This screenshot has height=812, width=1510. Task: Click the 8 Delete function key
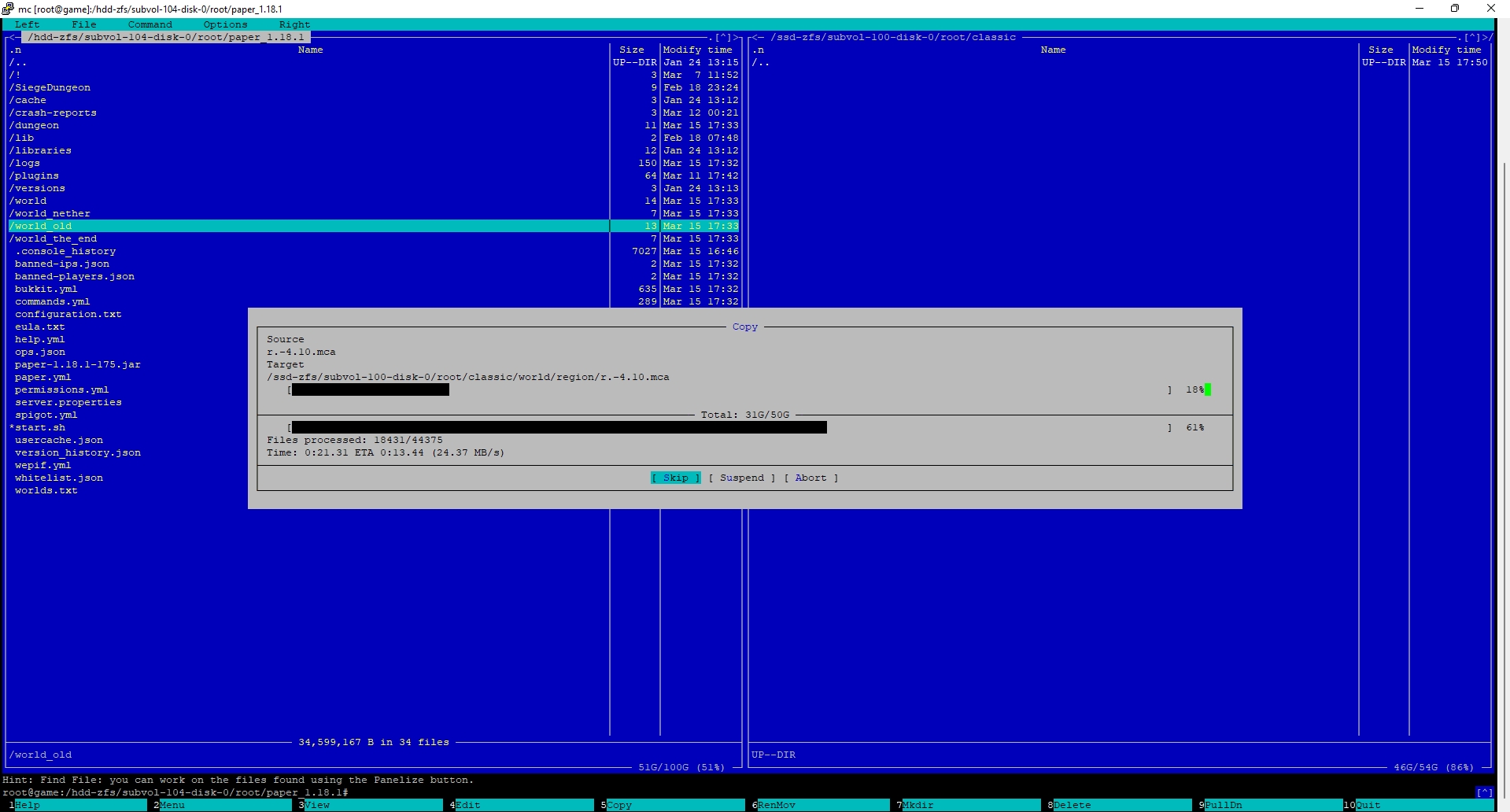click(1121, 805)
